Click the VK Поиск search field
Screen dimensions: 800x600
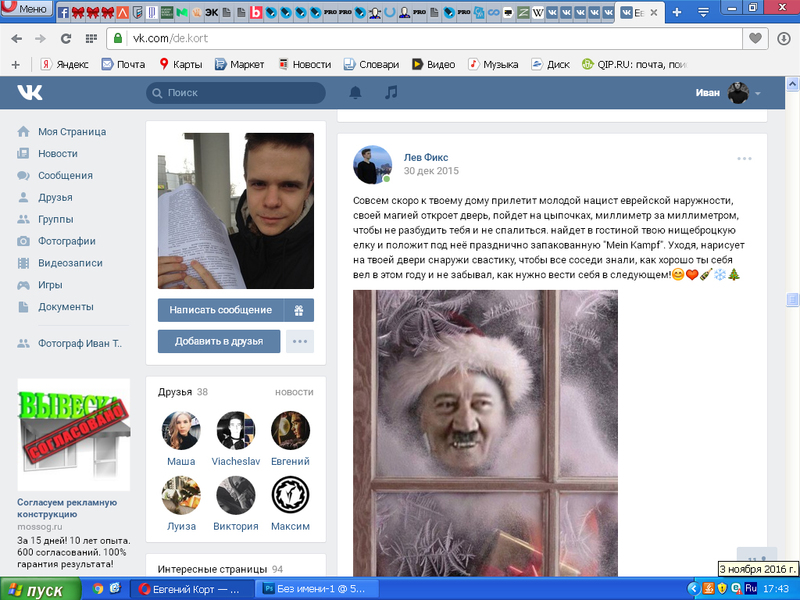[x=236, y=93]
